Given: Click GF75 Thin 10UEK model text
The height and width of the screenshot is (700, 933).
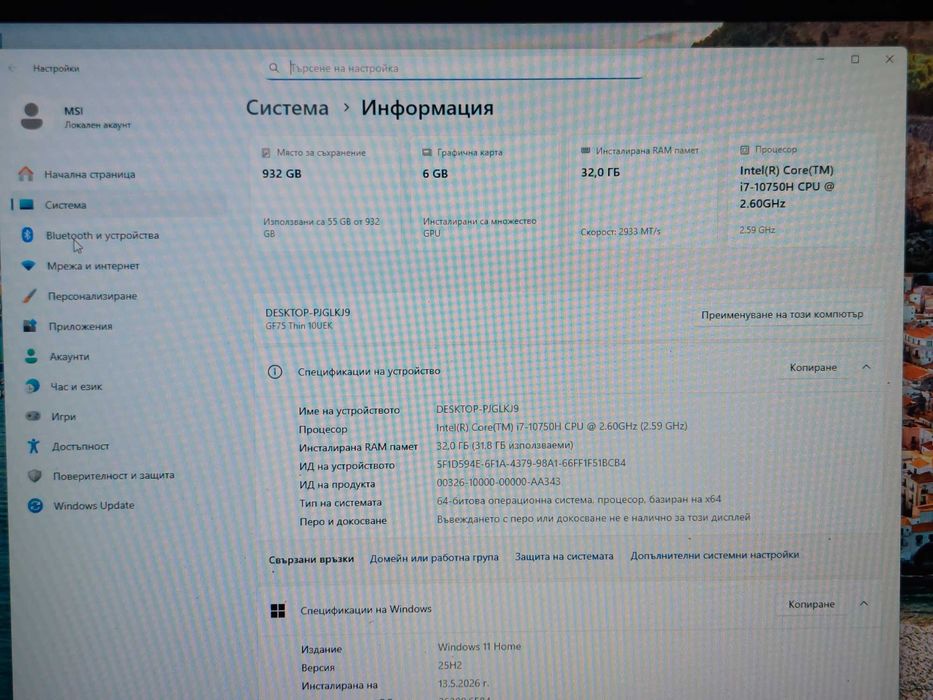Looking at the screenshot, I should click(299, 326).
